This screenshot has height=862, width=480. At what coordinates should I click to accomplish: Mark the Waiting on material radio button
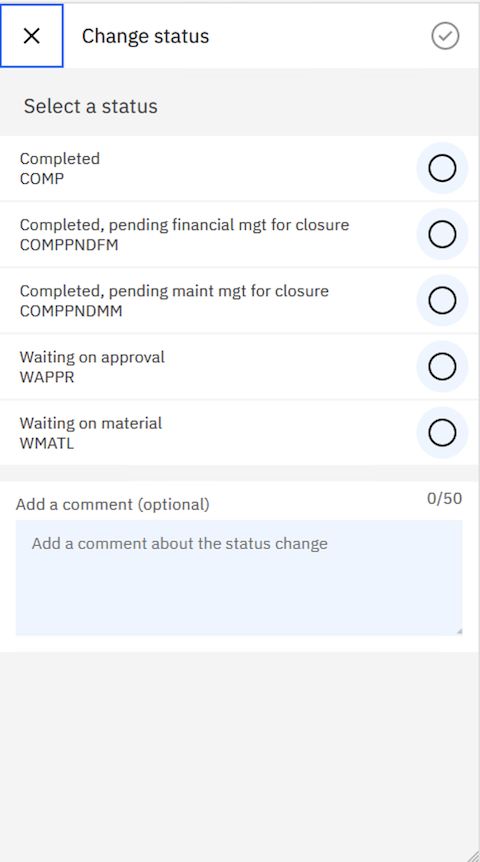442,433
